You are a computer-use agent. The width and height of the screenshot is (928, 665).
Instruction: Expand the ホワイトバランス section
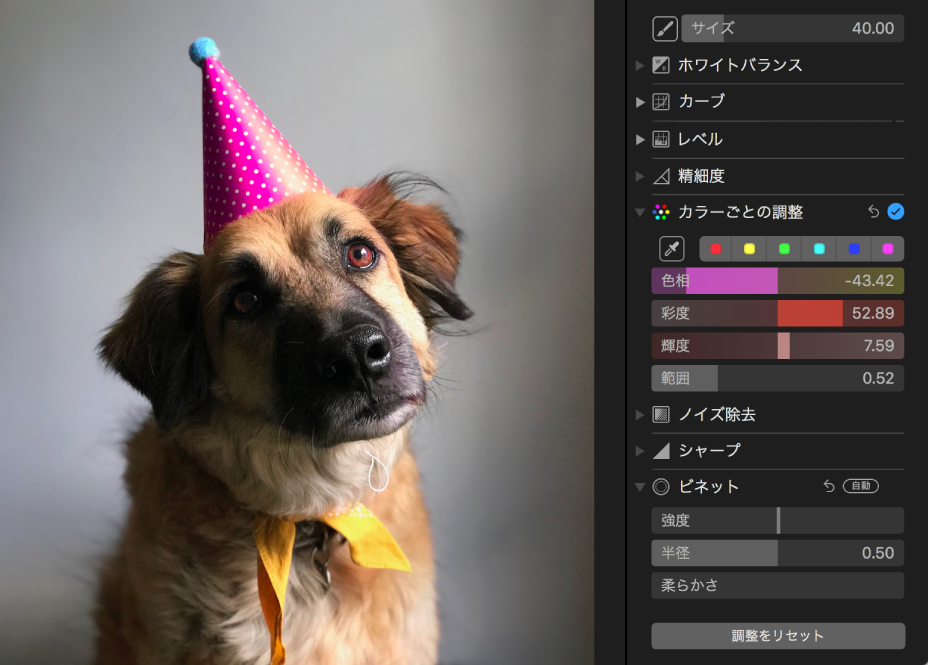click(639, 65)
